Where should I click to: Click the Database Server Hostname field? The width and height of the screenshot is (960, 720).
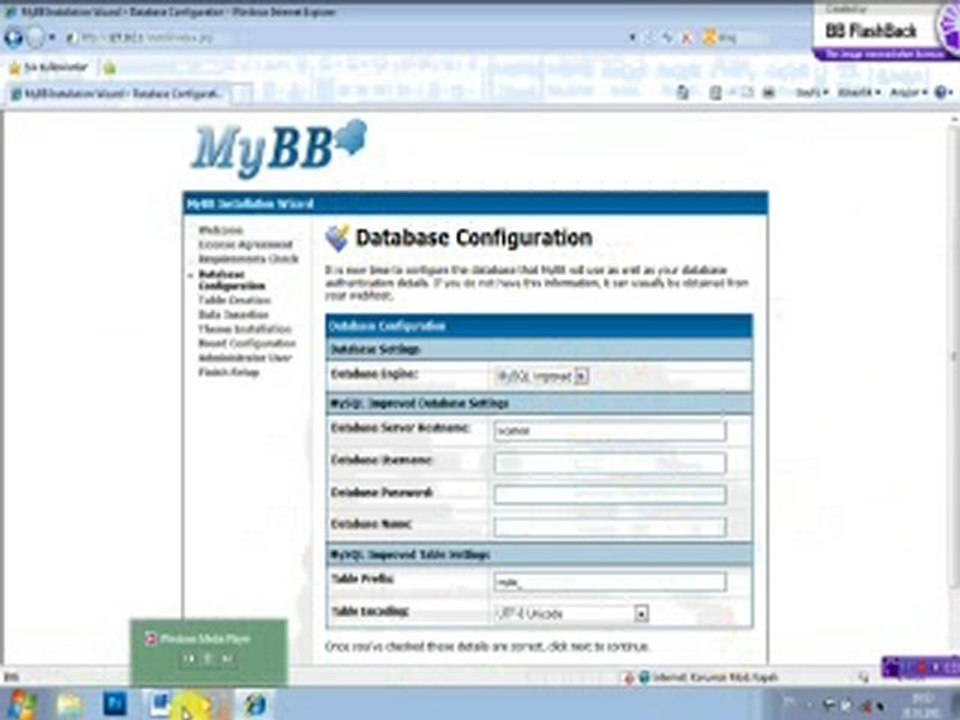pyautogui.click(x=610, y=431)
